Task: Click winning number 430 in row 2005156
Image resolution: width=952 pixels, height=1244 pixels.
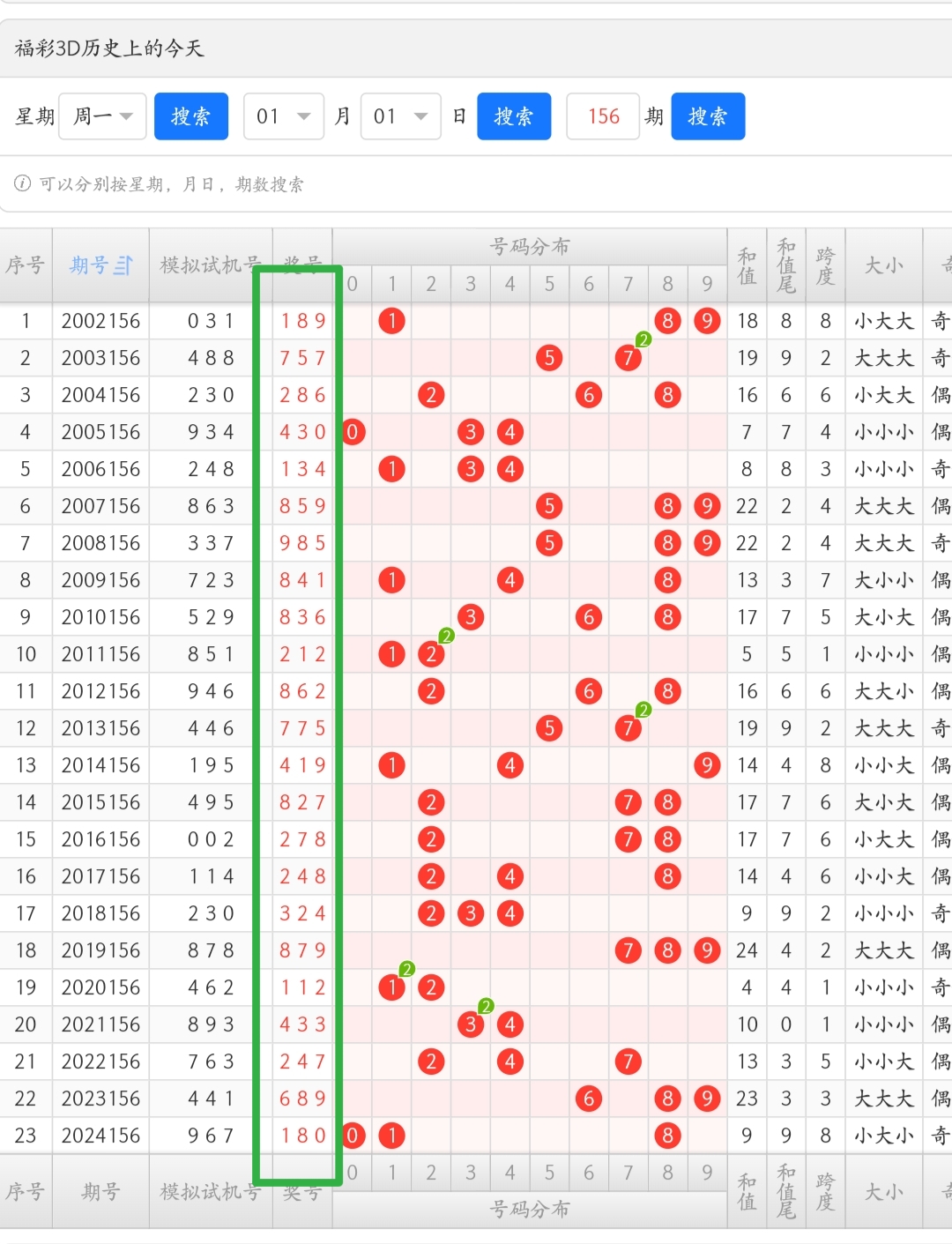Action: click(x=302, y=432)
